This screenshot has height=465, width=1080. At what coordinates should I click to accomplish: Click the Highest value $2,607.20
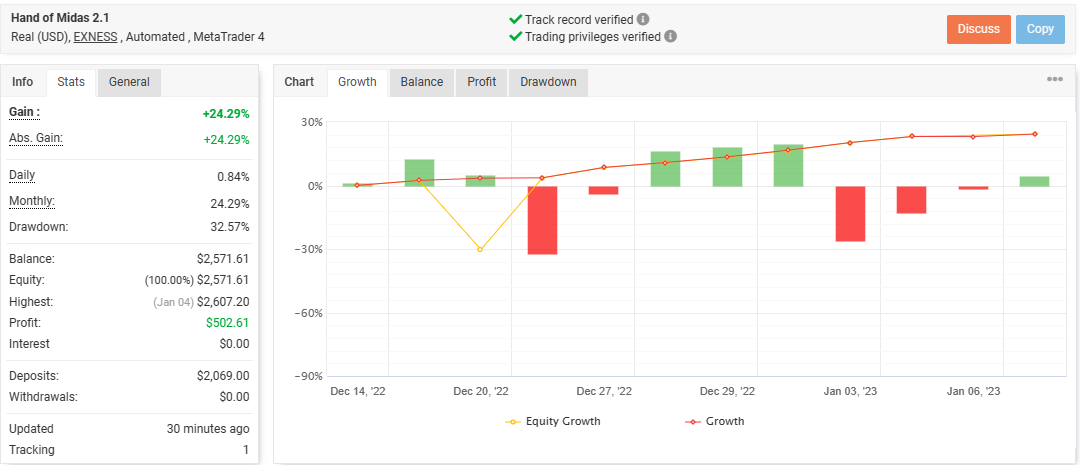222,302
